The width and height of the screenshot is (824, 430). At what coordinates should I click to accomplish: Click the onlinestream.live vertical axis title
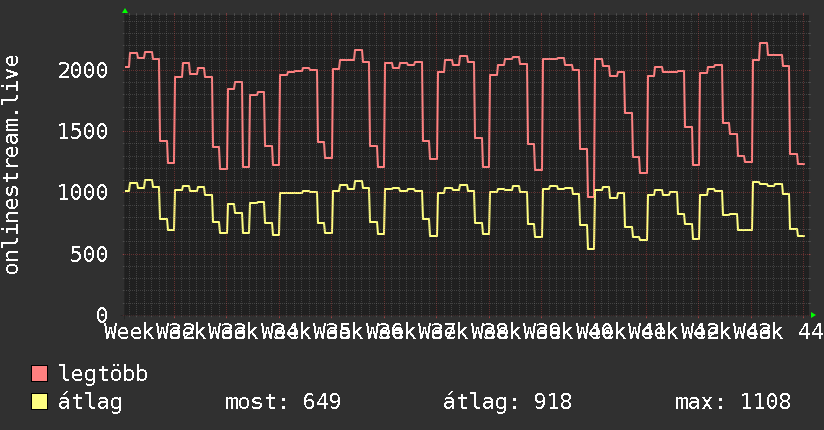point(12,165)
